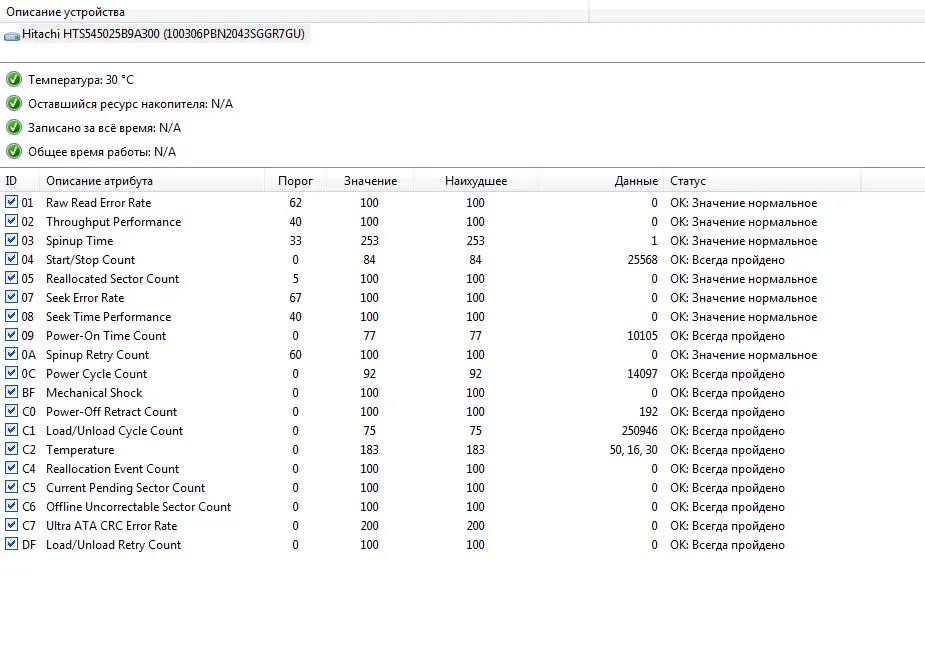
Task: Select the Hitachi HTS545025B9A300 device entry
Action: coord(155,34)
